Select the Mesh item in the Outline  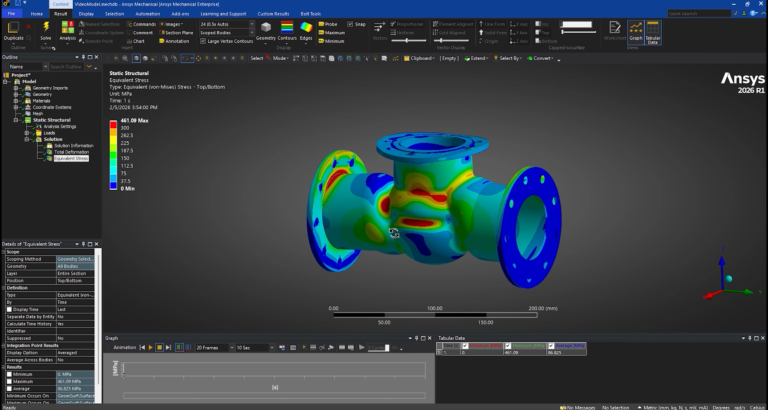coord(37,114)
